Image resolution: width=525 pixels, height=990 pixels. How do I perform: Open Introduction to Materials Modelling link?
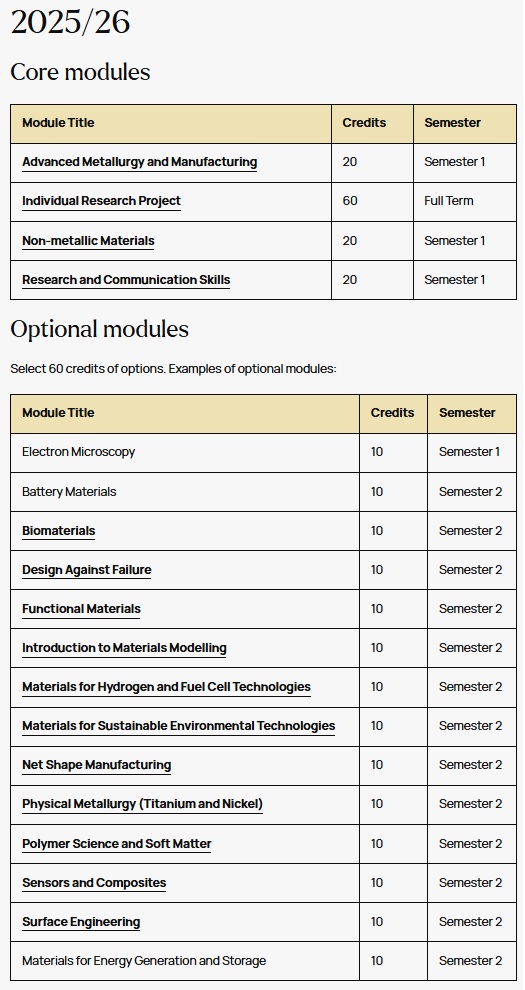click(124, 648)
